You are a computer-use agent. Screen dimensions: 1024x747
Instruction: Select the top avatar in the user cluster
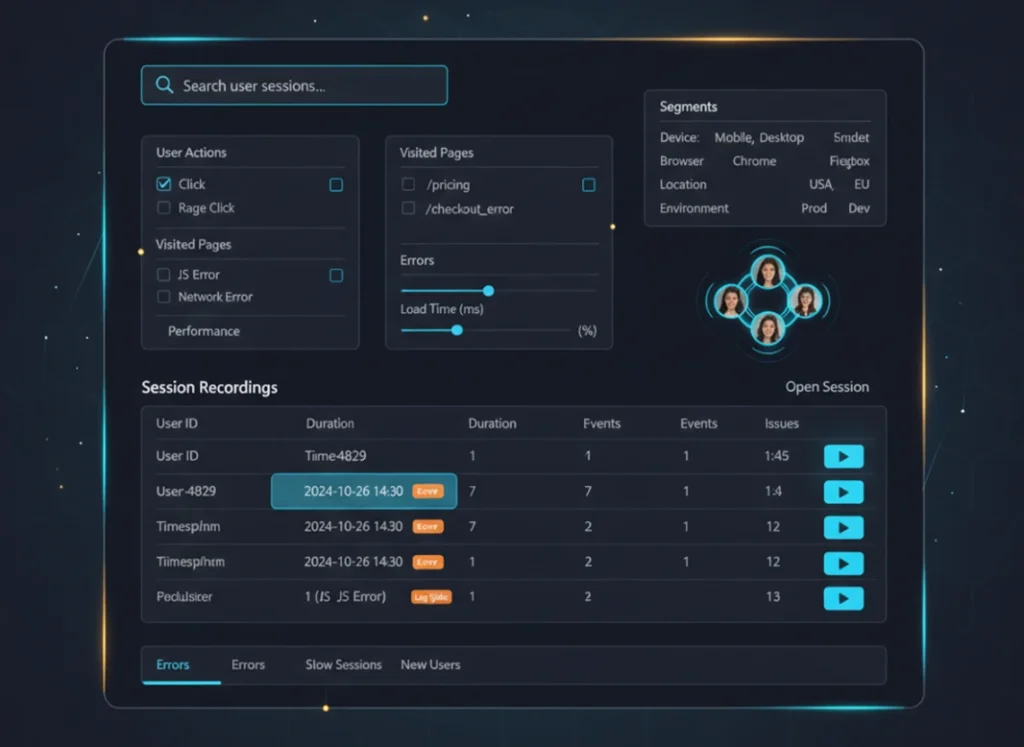coord(768,271)
